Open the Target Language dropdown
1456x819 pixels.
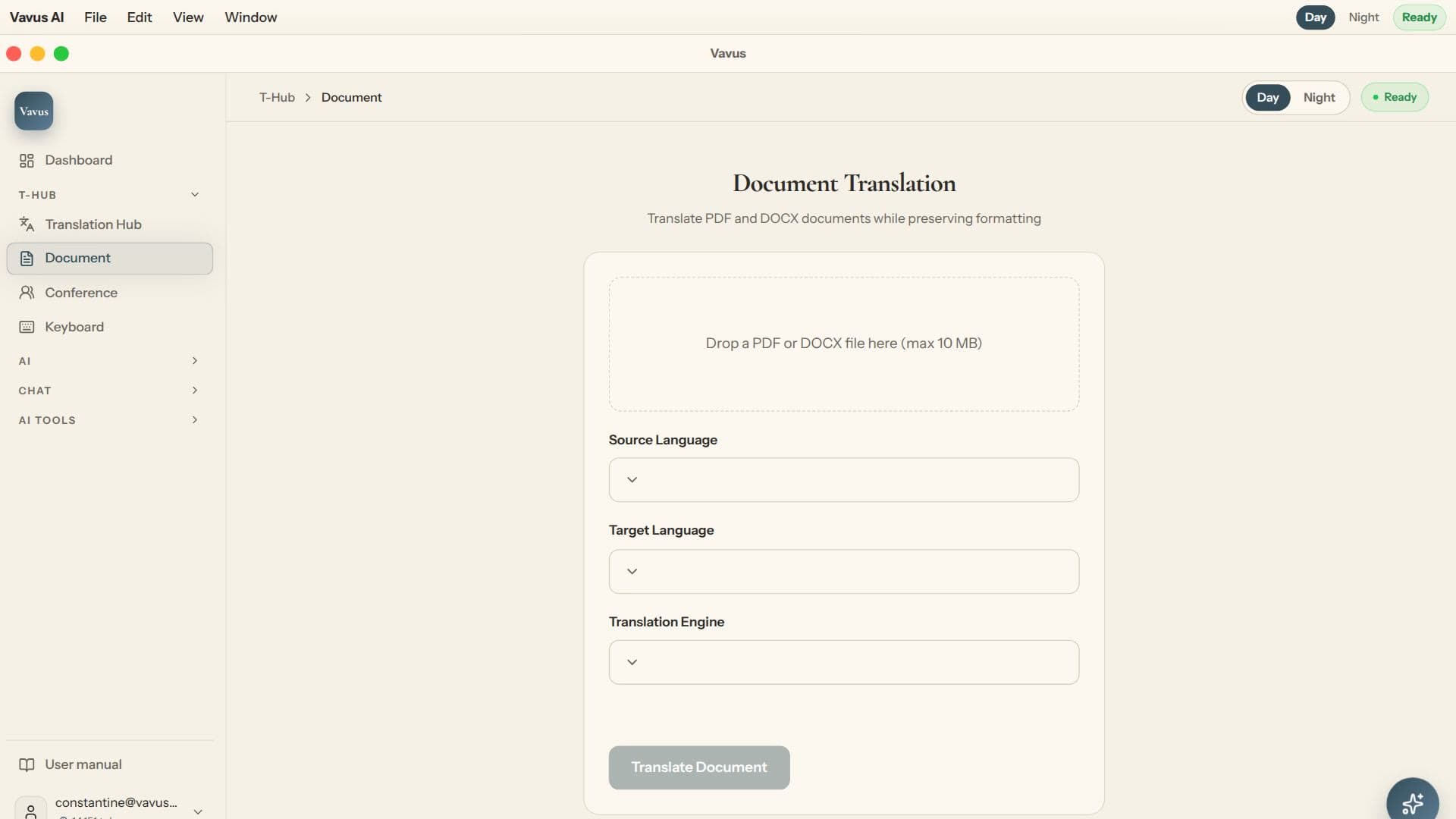click(843, 571)
